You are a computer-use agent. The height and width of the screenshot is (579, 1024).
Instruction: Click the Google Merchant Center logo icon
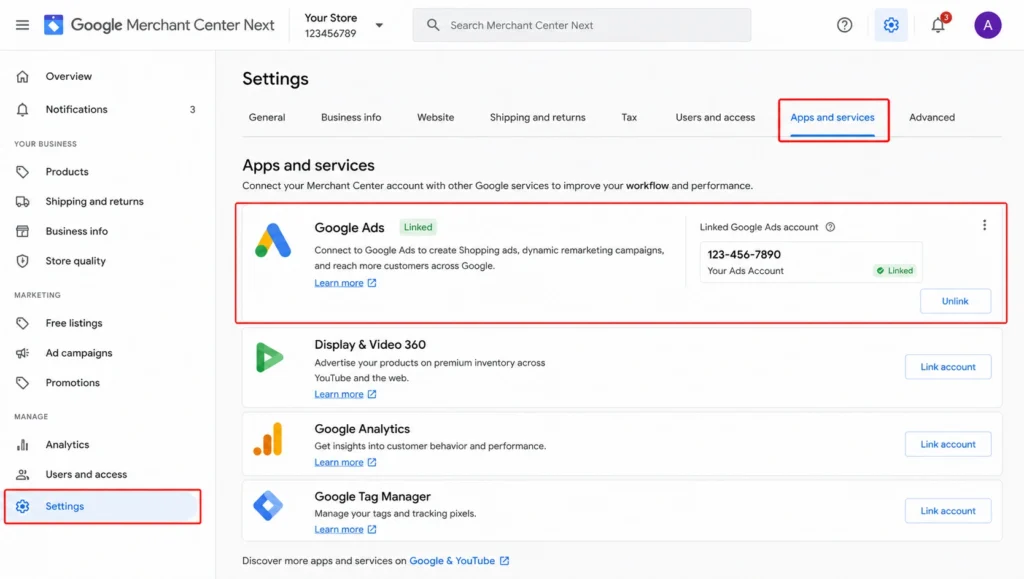[x=54, y=25]
